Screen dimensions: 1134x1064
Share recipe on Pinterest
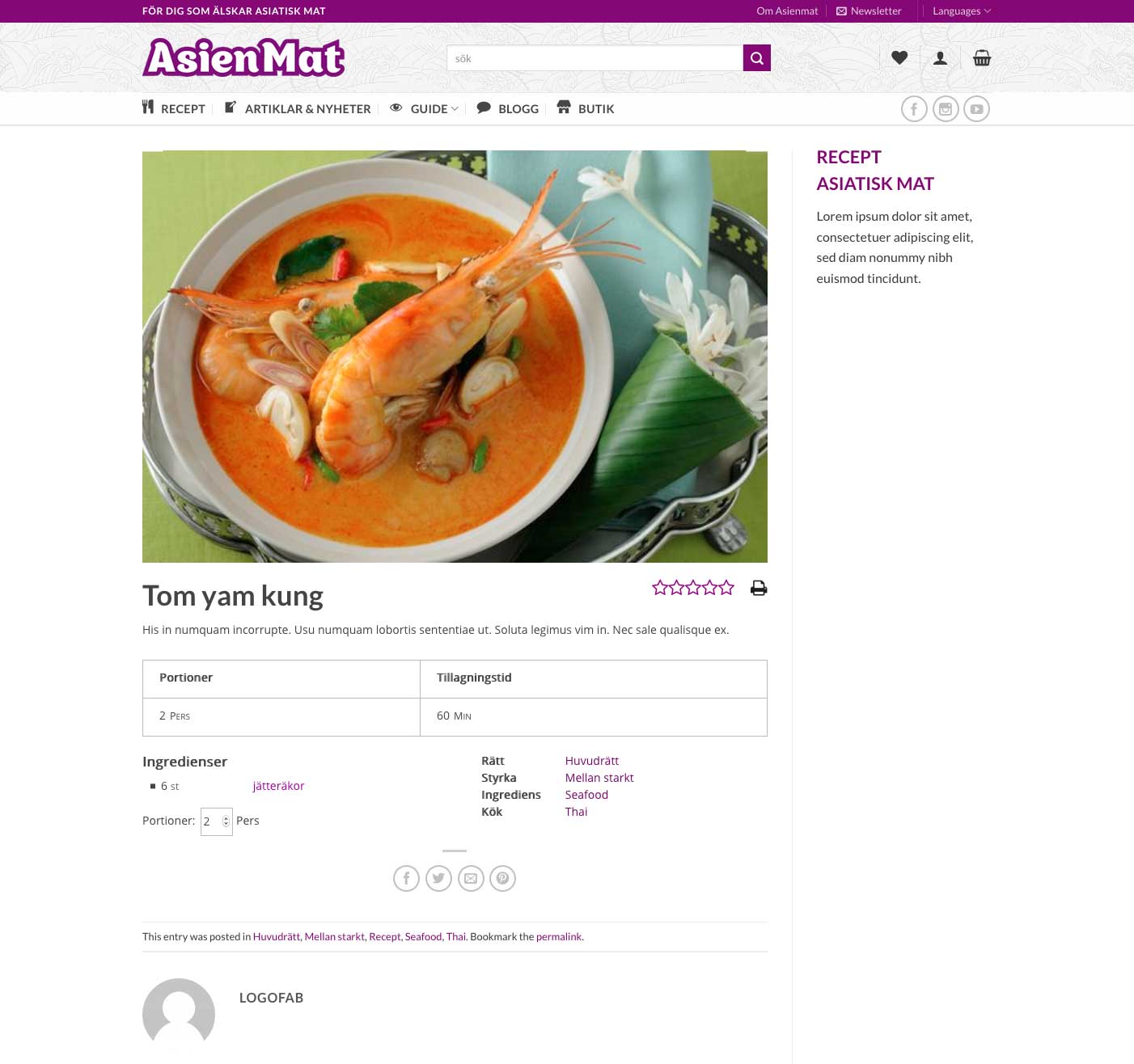point(502,878)
